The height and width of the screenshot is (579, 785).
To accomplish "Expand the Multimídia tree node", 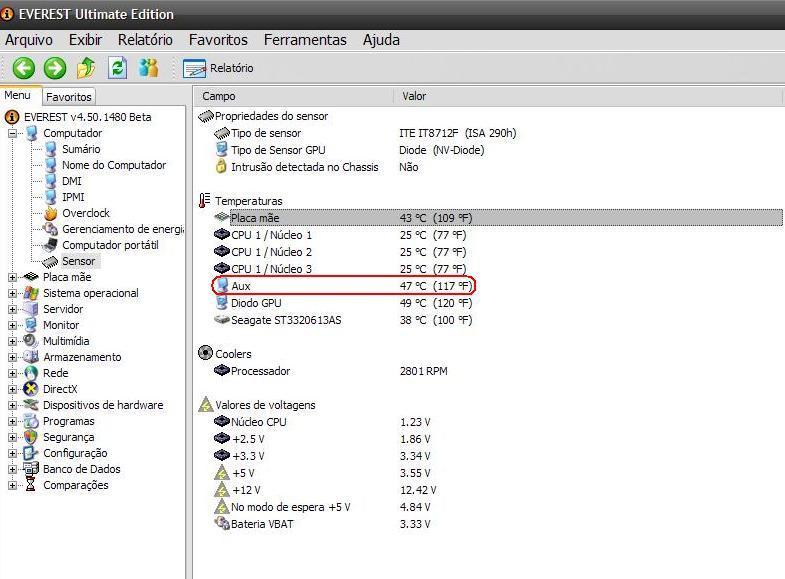I will (13, 341).
